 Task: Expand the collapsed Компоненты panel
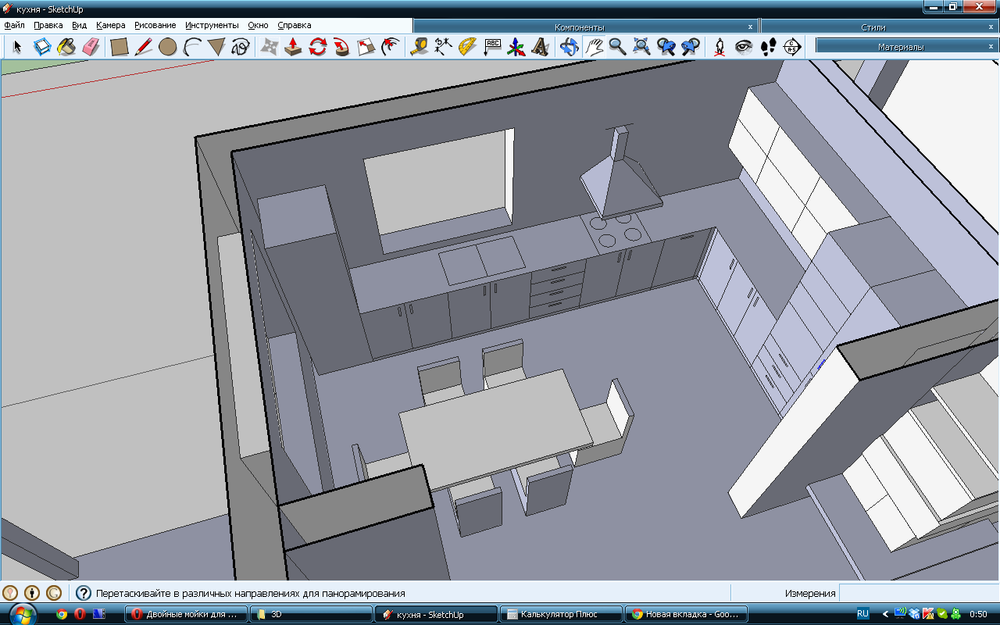579,27
